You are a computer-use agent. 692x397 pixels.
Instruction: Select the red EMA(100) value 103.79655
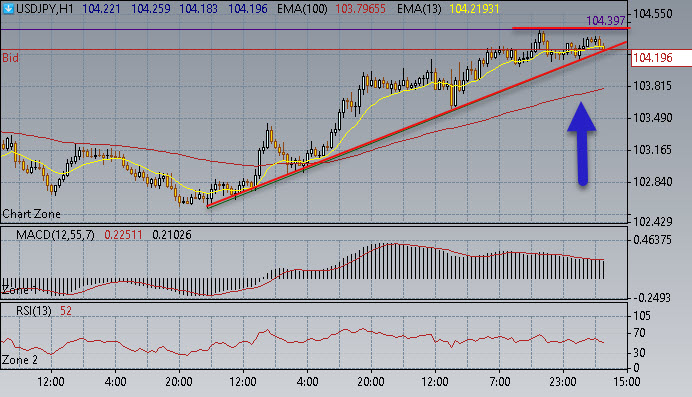pyautogui.click(x=361, y=8)
